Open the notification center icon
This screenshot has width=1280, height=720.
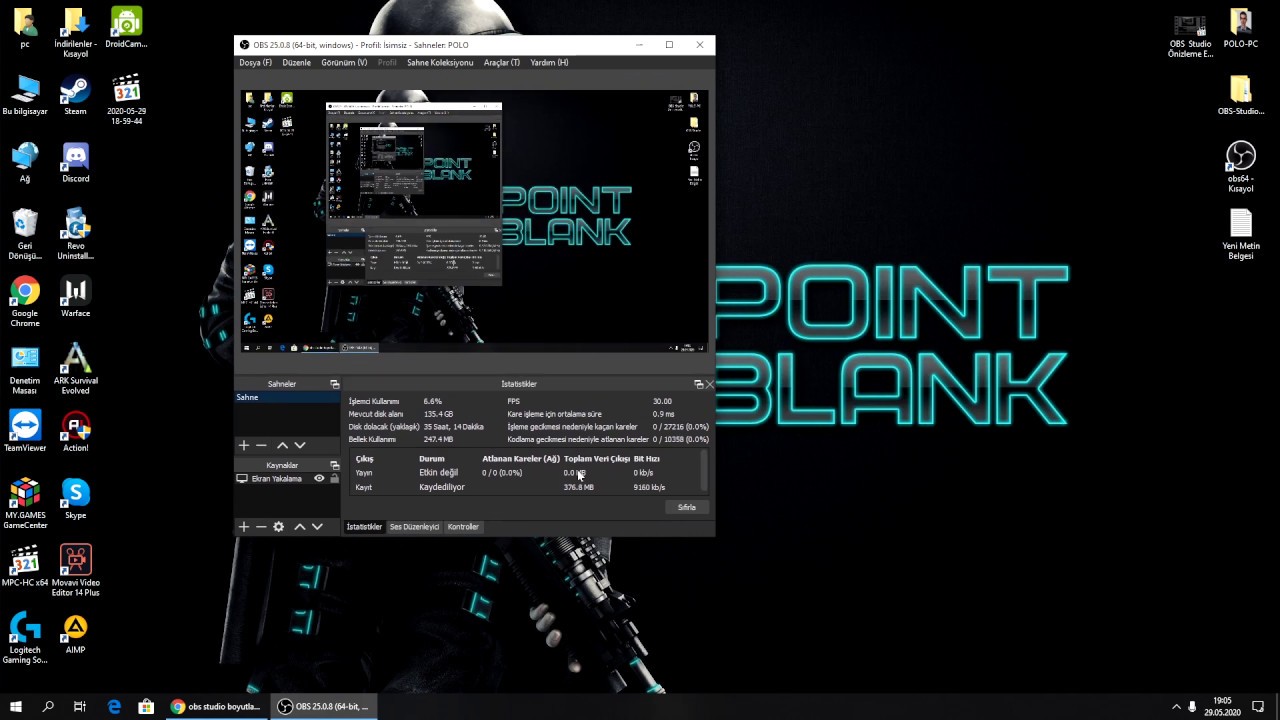point(1258,707)
